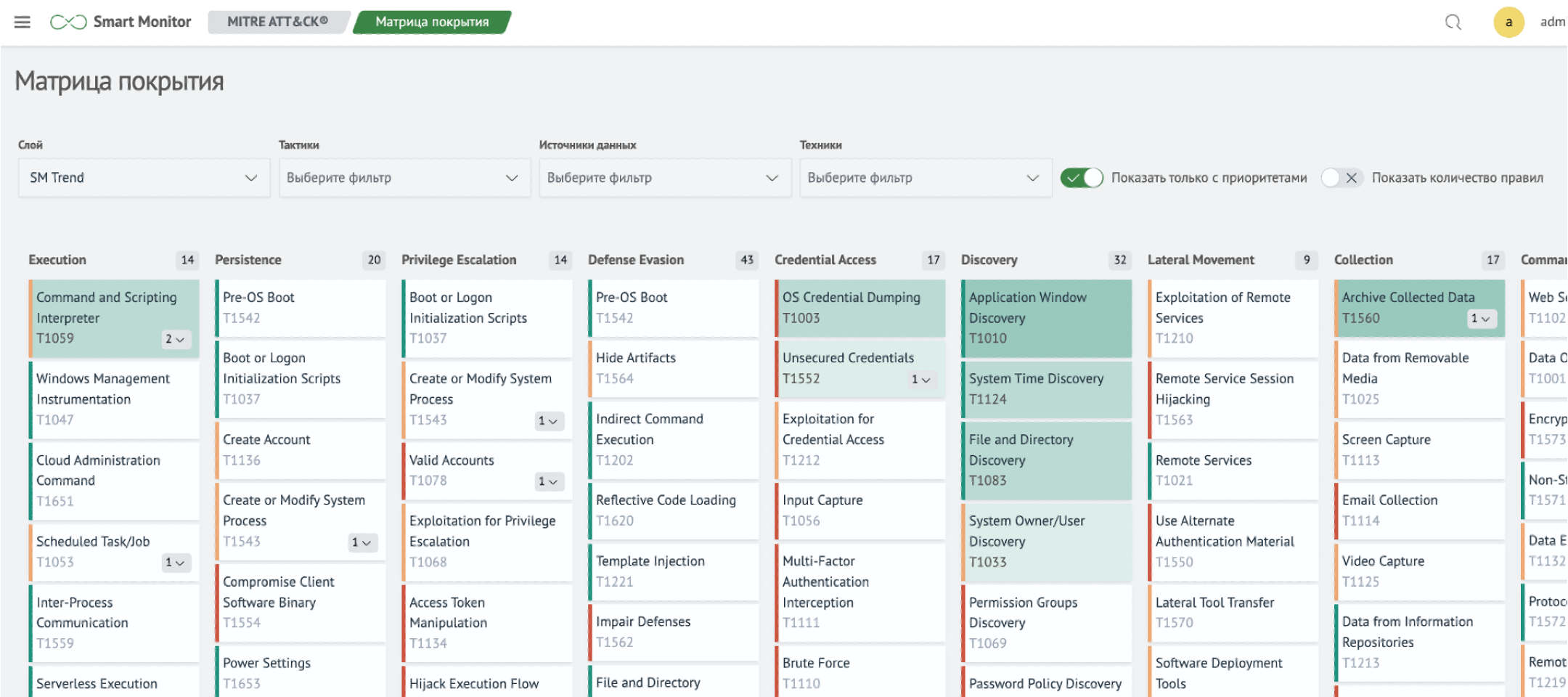This screenshot has width=1568, height=697.
Task: Select Remote Service Session Hijacking T1563
Action: 1233,399
